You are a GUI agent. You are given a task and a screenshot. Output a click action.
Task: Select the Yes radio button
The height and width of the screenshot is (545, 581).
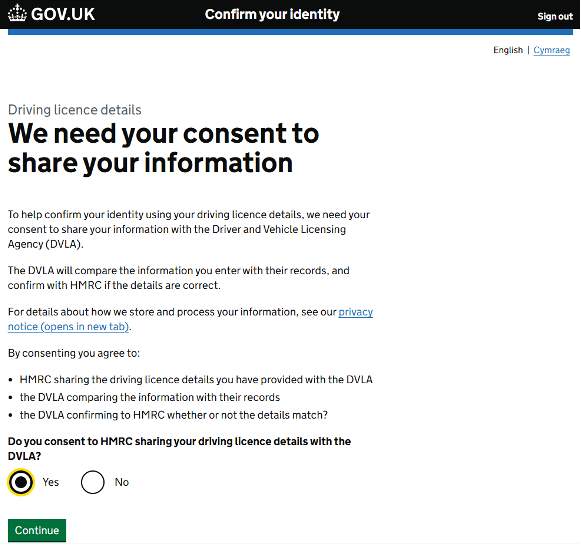tap(21, 482)
